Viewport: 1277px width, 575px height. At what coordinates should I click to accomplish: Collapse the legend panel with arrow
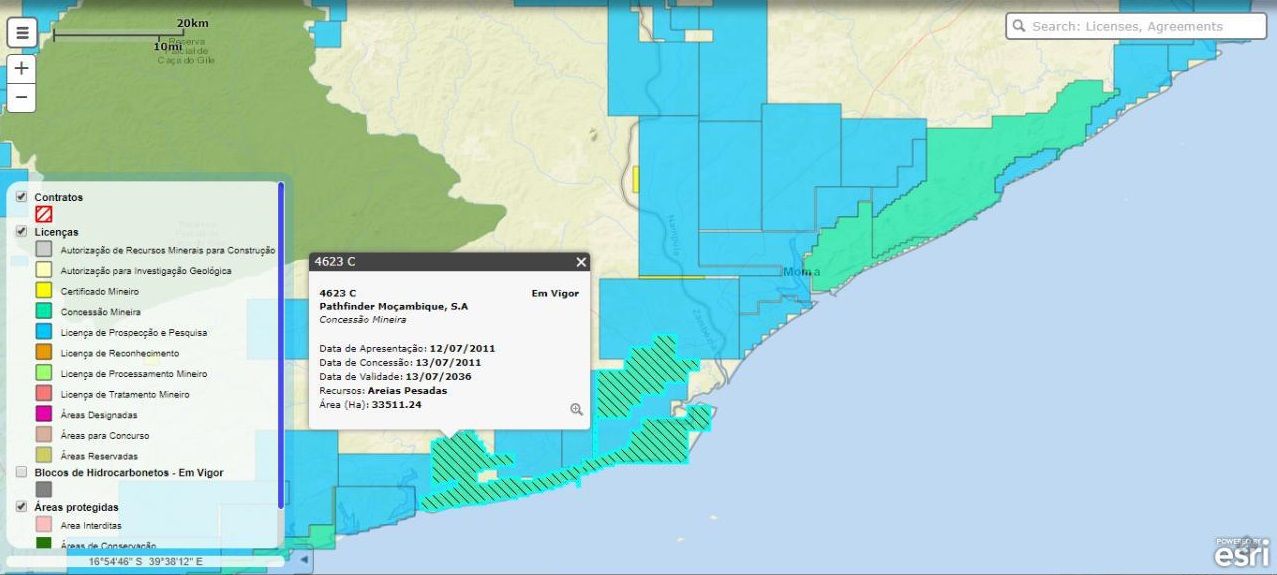tap(304, 560)
